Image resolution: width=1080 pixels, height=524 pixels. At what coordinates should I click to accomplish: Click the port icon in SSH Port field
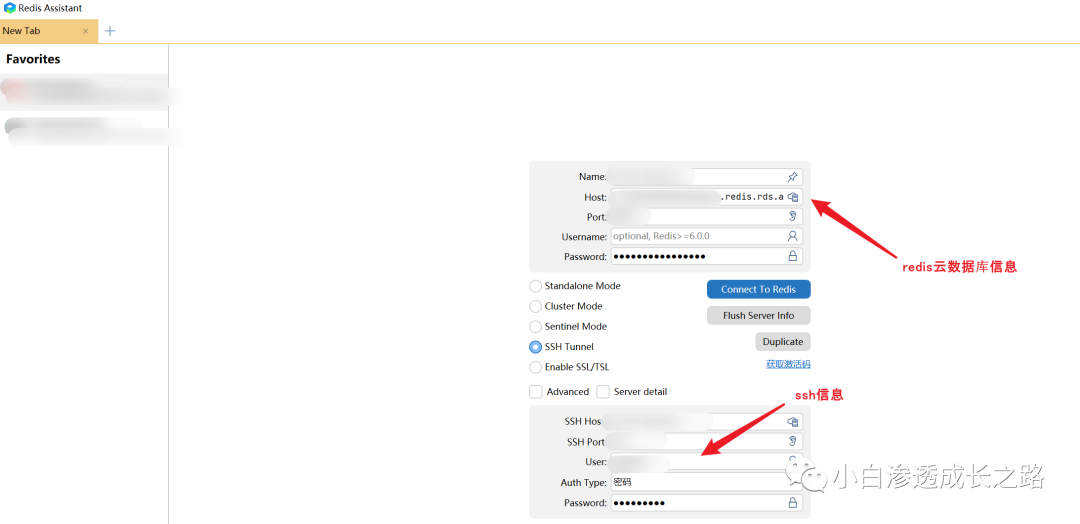pyautogui.click(x=792, y=441)
